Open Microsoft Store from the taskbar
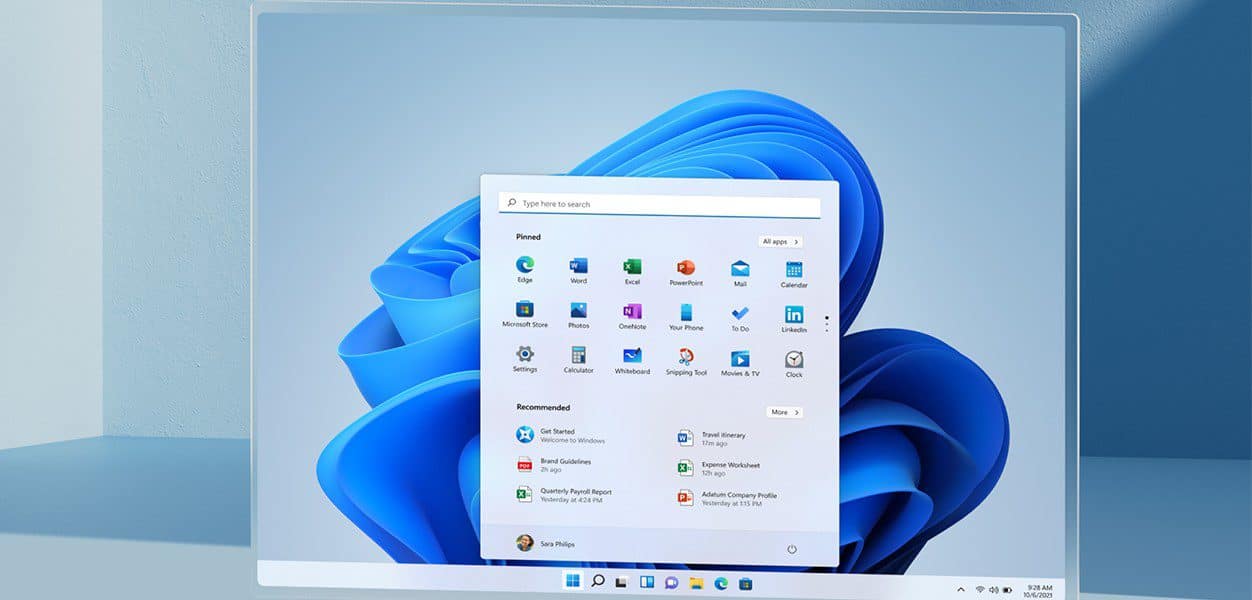 pyautogui.click(x=745, y=584)
